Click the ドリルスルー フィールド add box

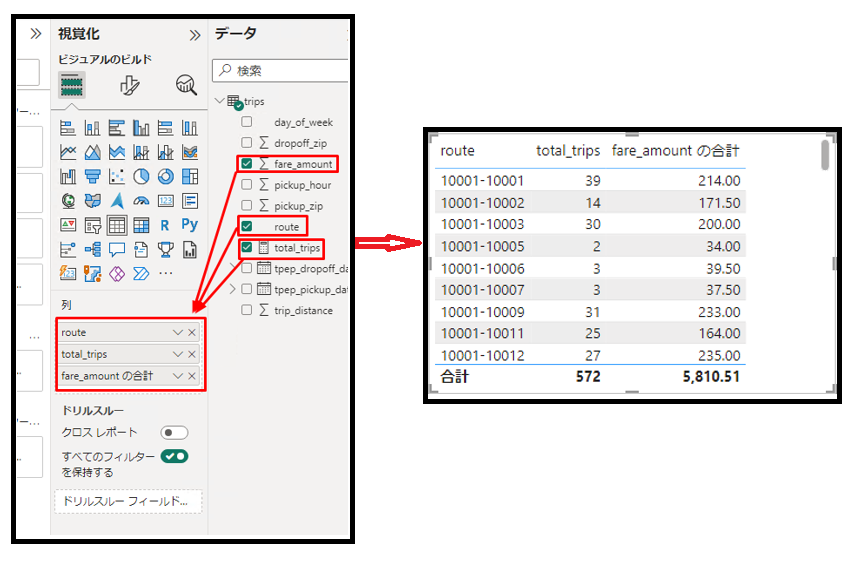(128, 501)
